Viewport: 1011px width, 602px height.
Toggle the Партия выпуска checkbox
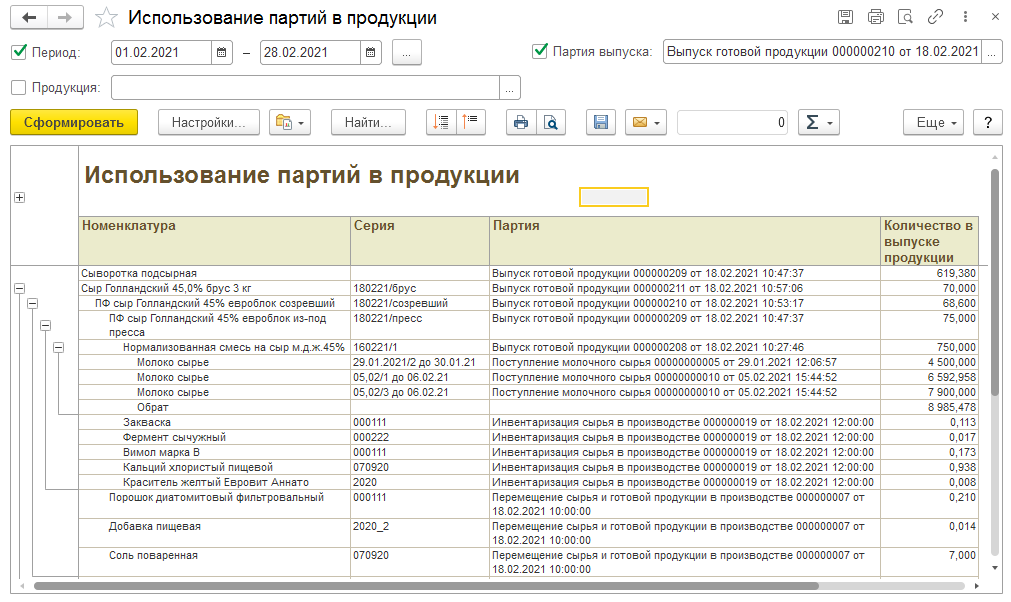coord(540,51)
